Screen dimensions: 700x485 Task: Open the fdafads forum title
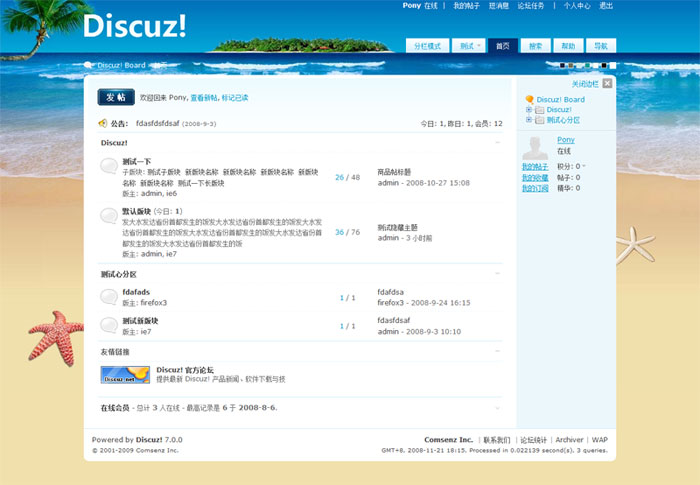[x=136, y=292]
